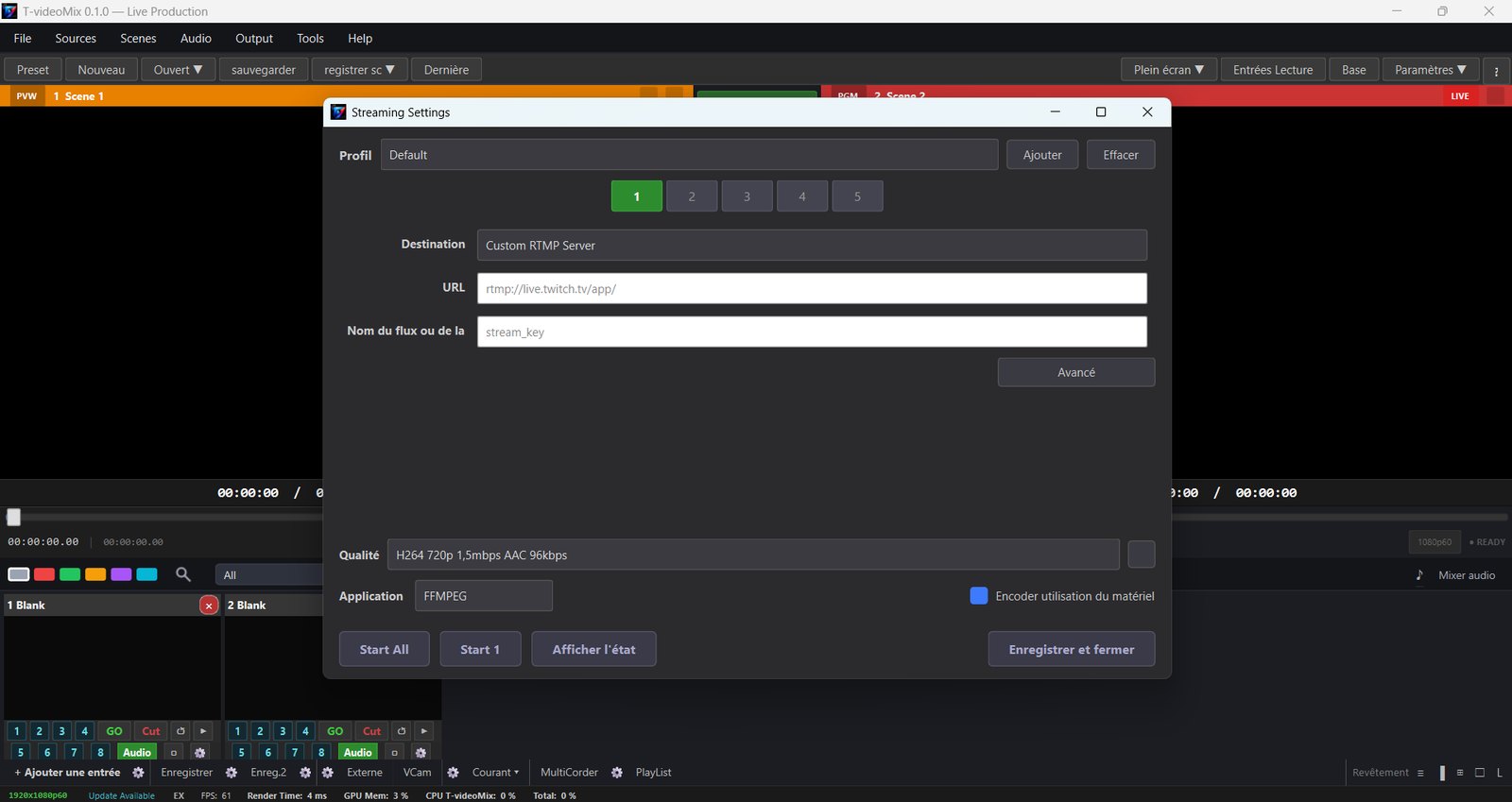Open the Destination Custom RTMP Server dropdown

(812, 246)
